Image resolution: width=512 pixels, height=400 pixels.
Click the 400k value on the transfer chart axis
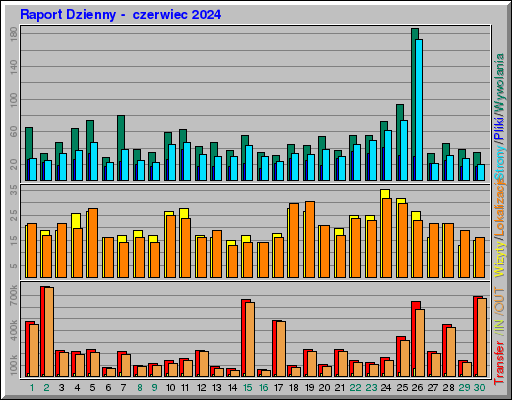(14, 330)
